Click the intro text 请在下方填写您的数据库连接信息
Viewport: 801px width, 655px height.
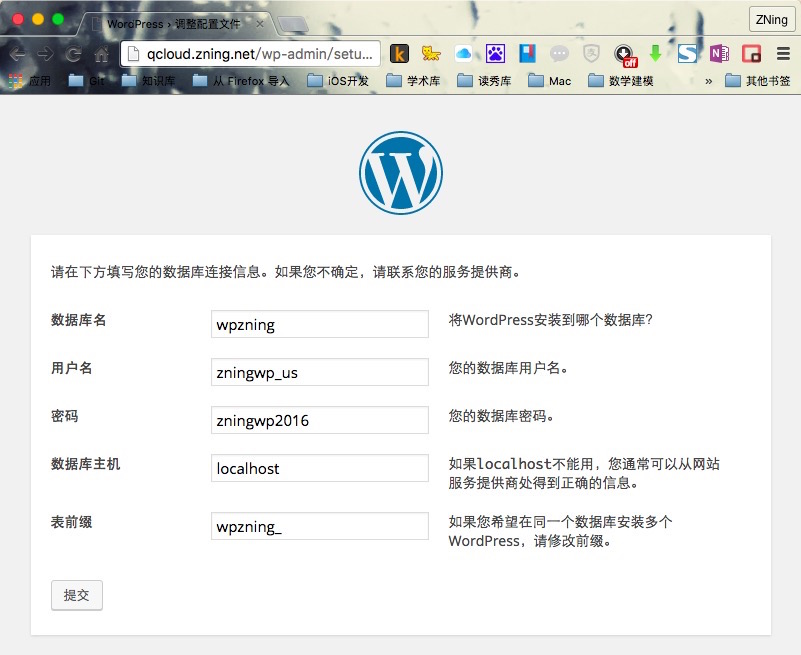click(x=285, y=272)
